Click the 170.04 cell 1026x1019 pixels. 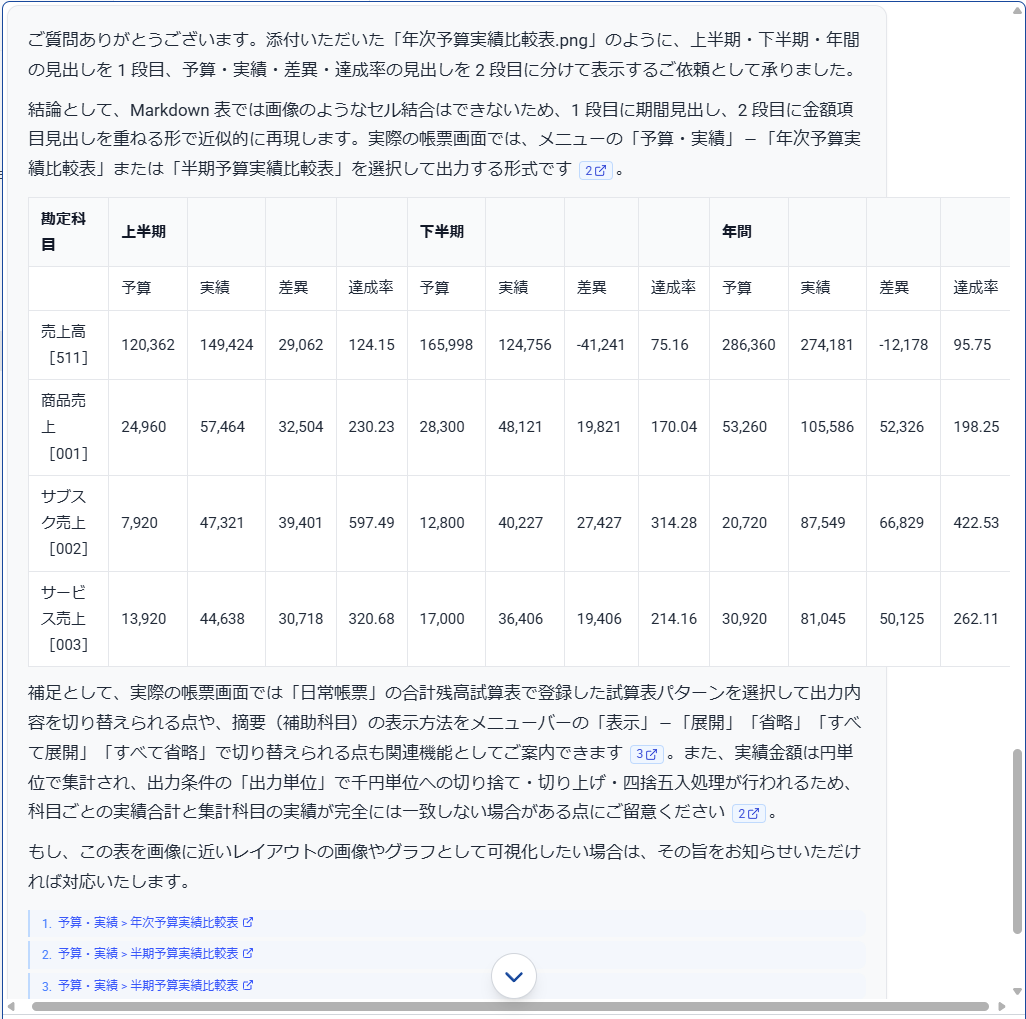(674, 427)
